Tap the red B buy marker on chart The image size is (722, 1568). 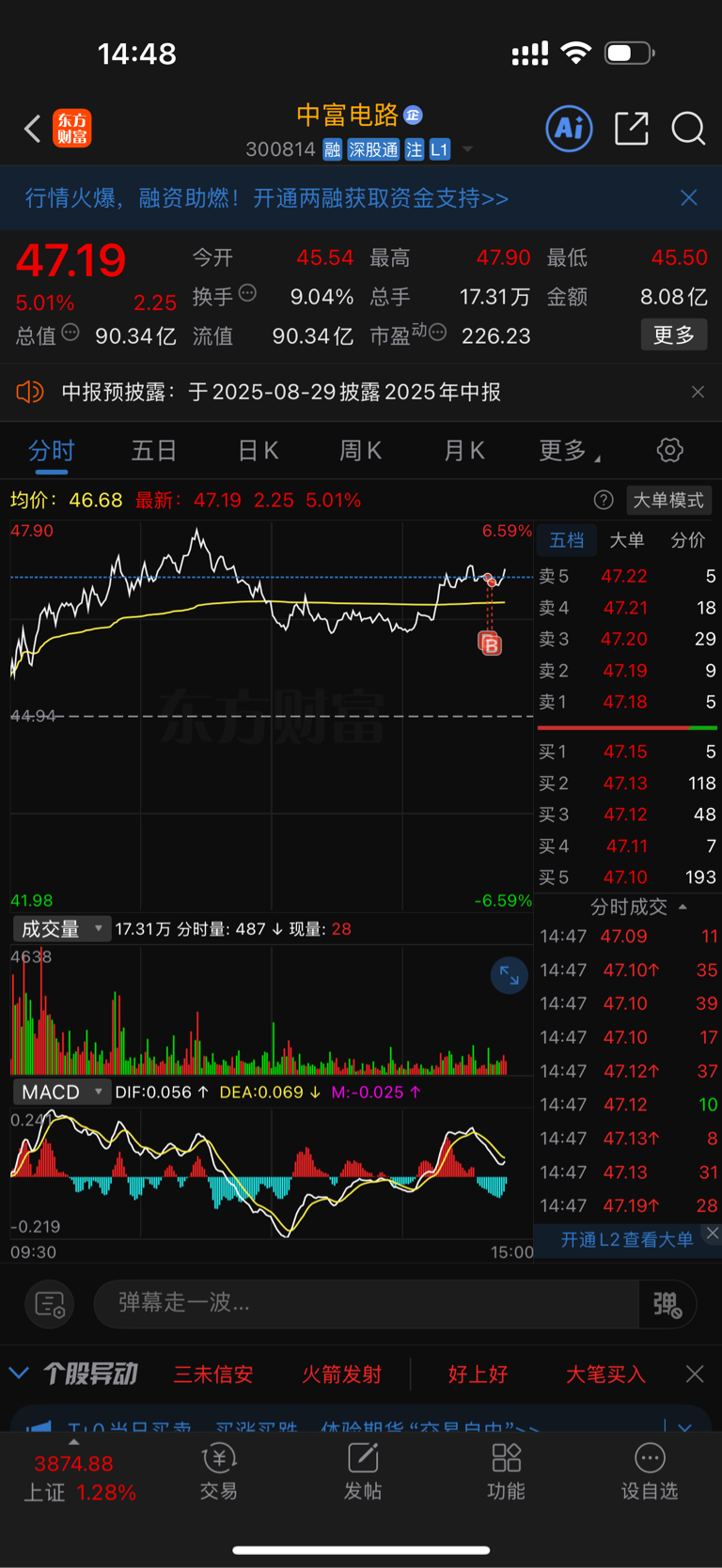(x=490, y=644)
